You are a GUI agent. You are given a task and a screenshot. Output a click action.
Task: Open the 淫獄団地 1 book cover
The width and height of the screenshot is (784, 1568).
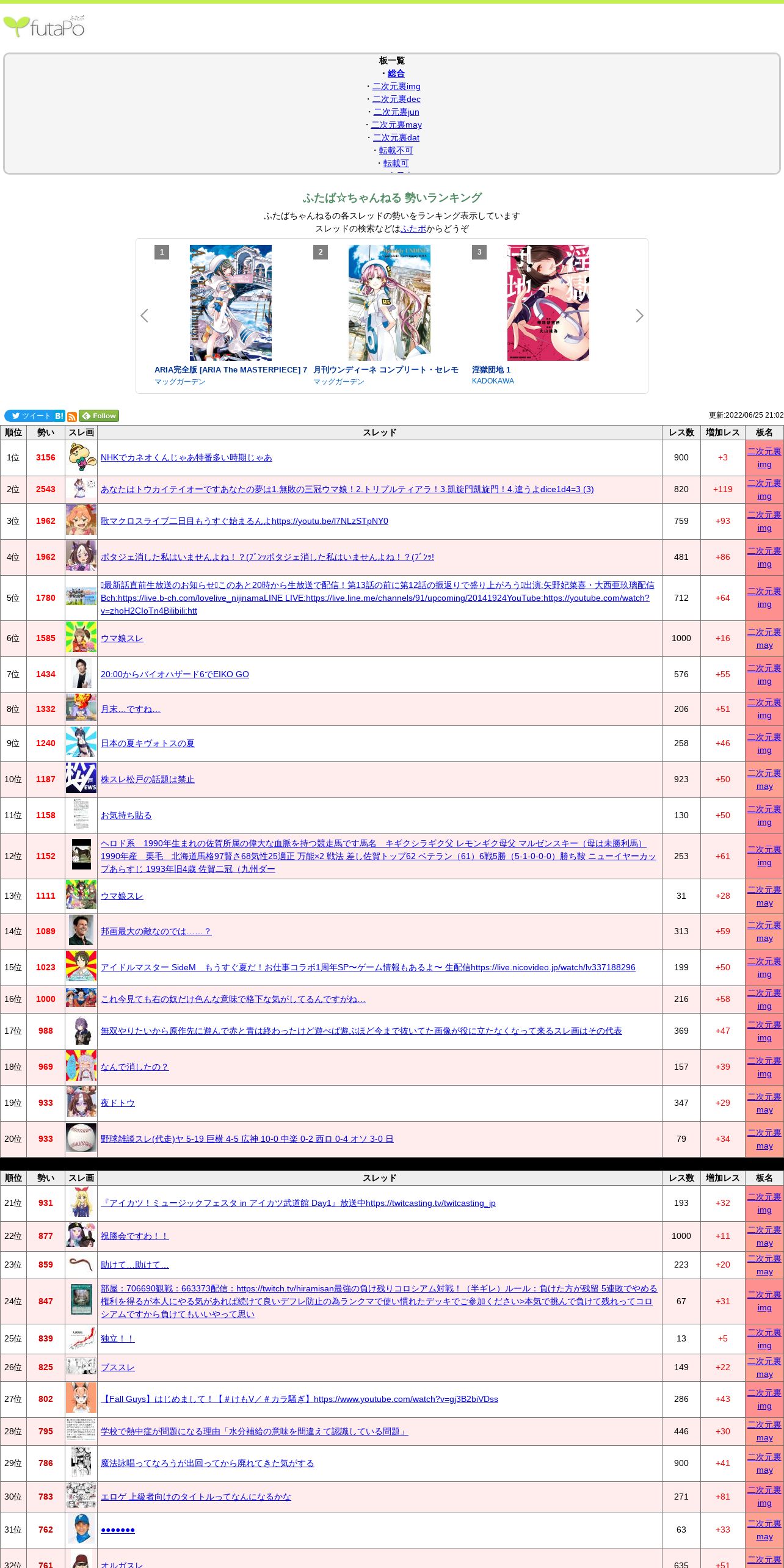click(548, 303)
